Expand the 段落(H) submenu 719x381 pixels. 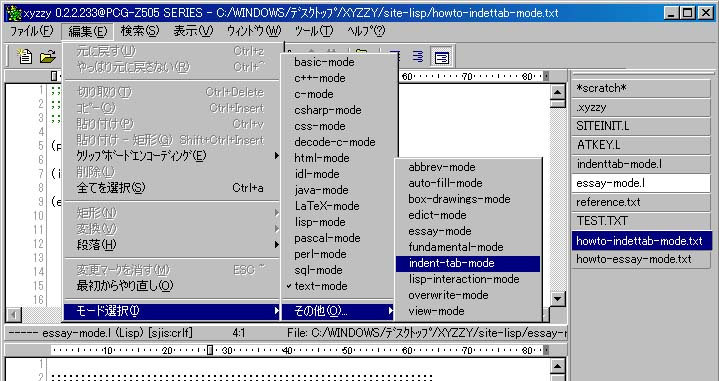172,244
